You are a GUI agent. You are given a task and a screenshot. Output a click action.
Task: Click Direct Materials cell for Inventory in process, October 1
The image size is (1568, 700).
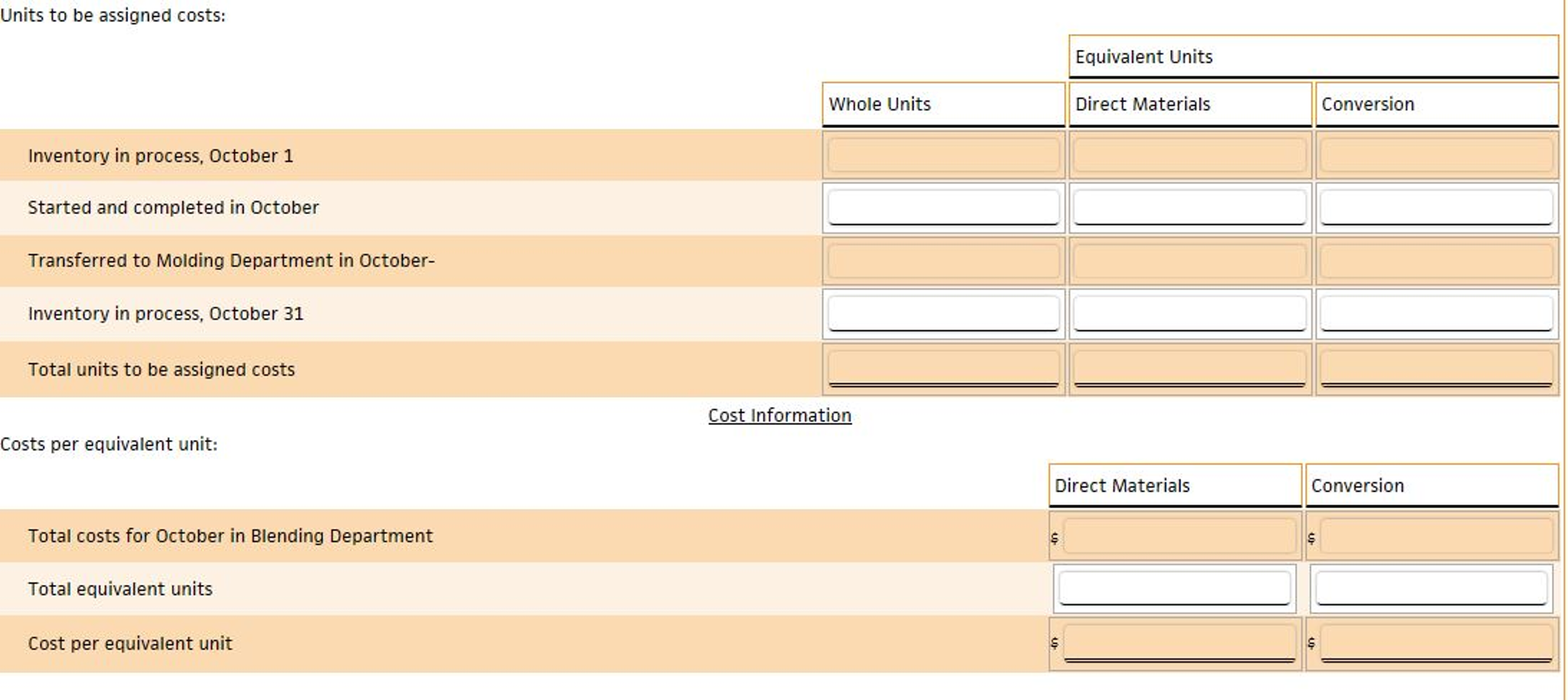pyautogui.click(x=1189, y=155)
